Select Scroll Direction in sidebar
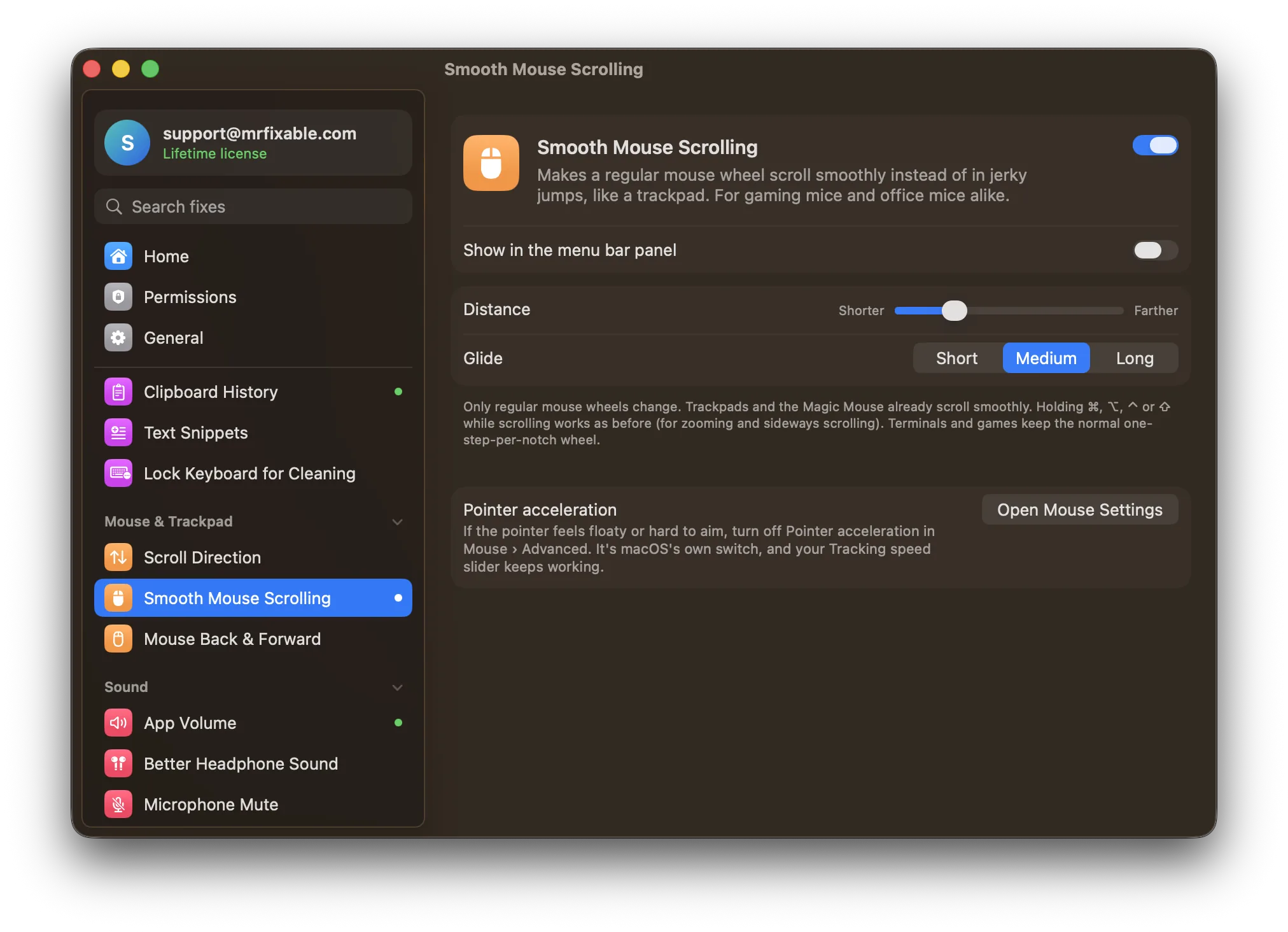Screen dimensions: 1288x932 tap(253, 558)
